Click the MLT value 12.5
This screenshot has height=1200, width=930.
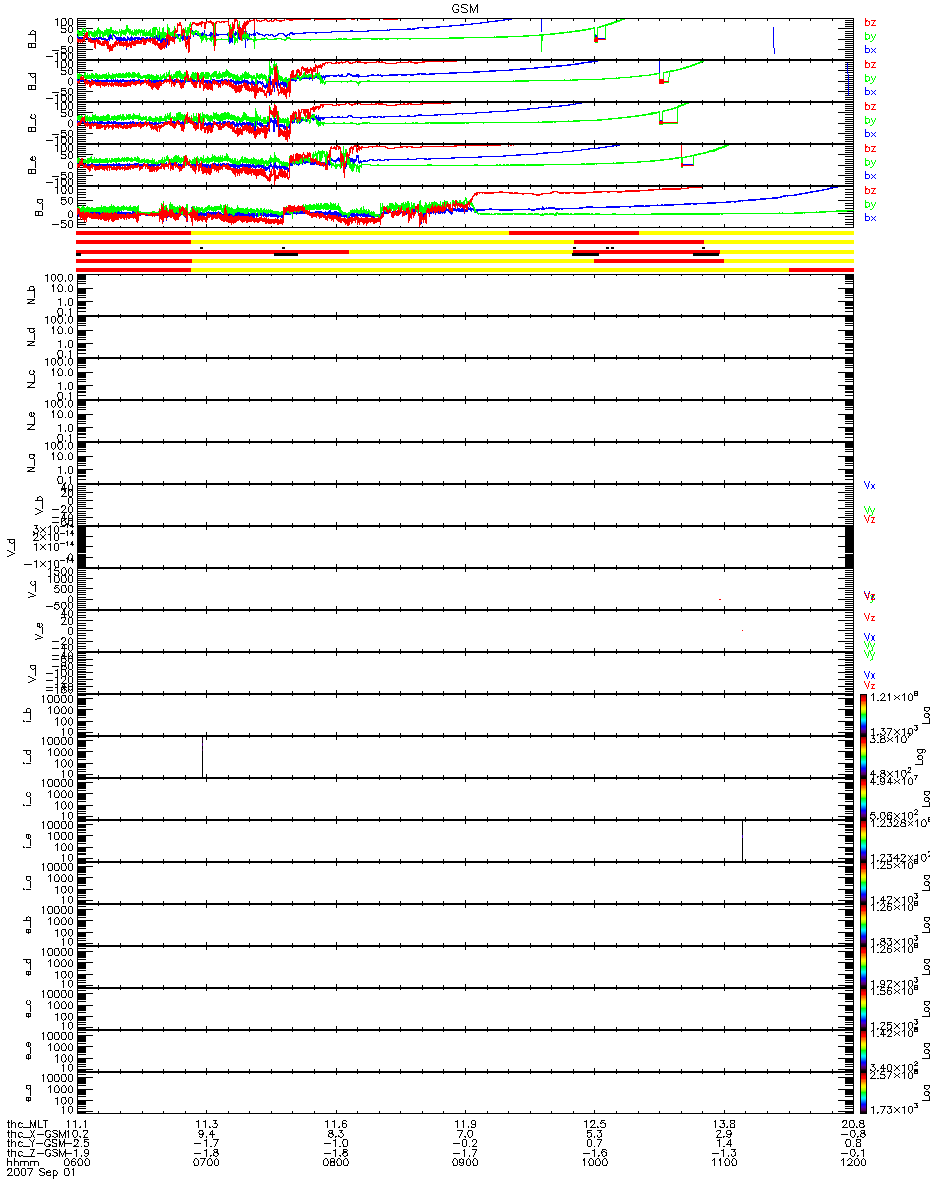595,1124
